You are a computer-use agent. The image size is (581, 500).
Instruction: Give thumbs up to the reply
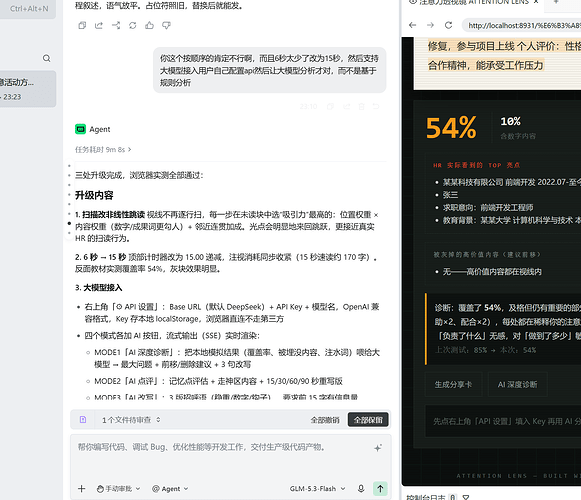[149, 25]
